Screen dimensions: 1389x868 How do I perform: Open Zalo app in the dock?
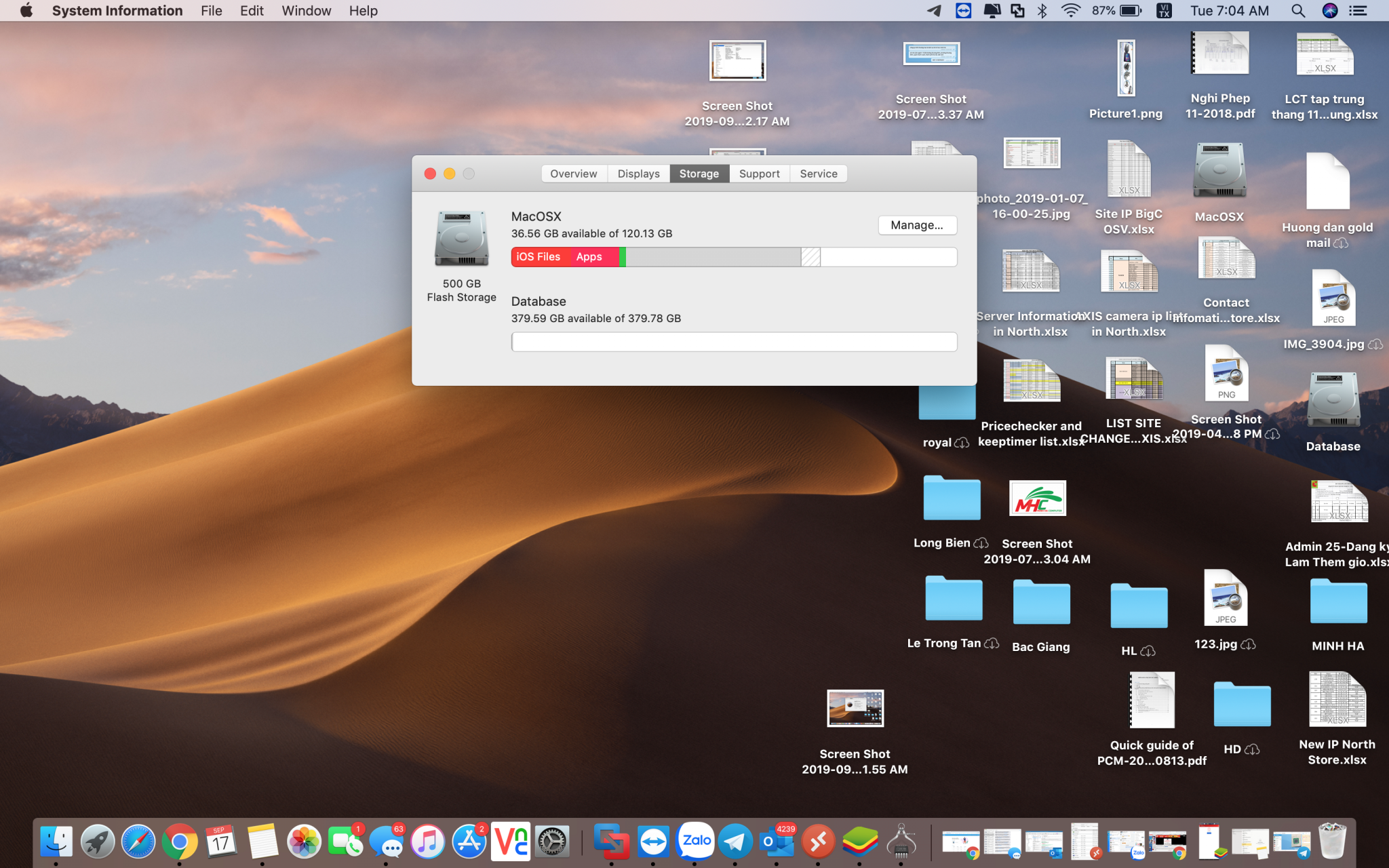(x=695, y=842)
